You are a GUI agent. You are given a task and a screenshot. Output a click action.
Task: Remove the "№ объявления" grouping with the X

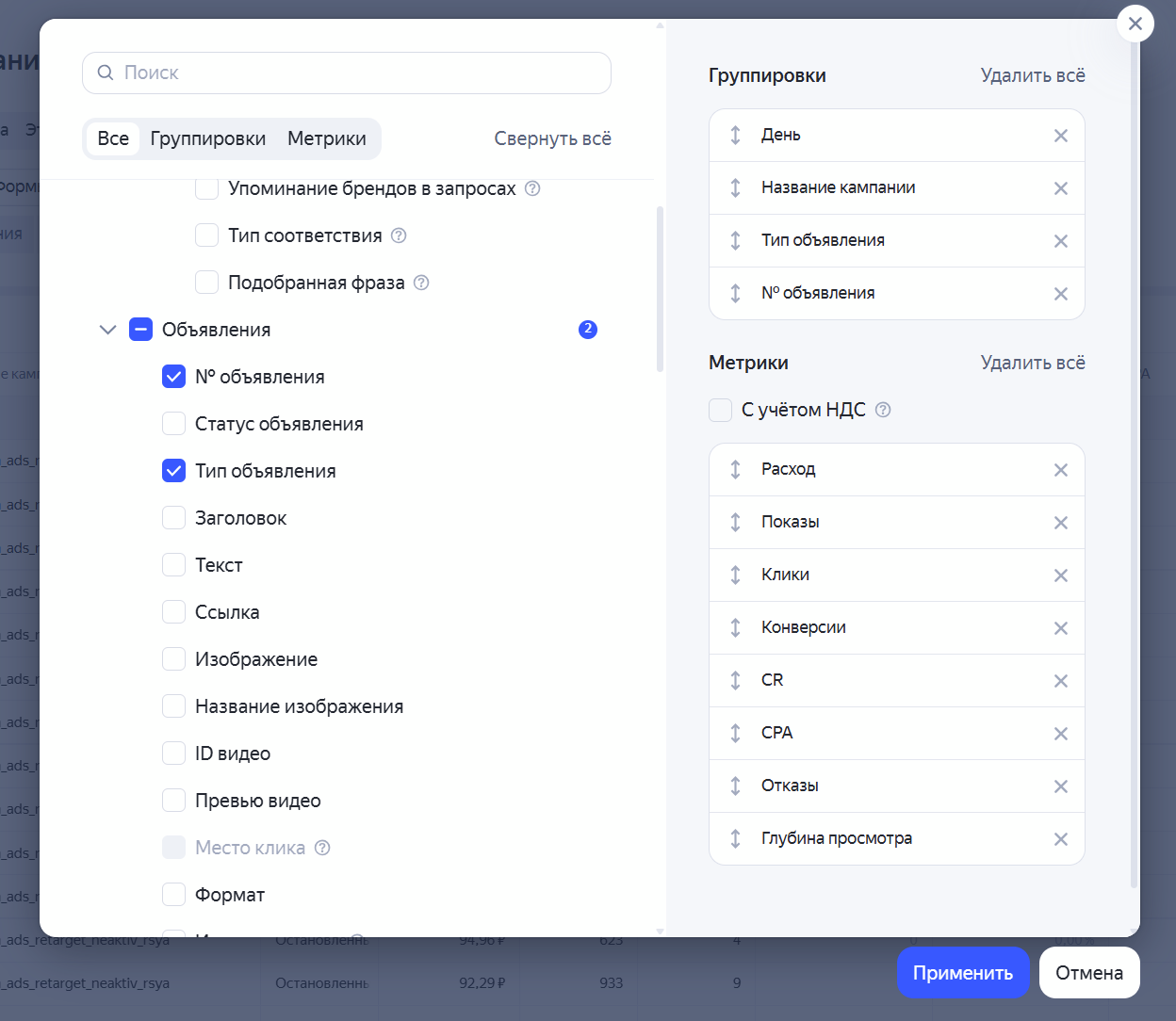click(1060, 293)
